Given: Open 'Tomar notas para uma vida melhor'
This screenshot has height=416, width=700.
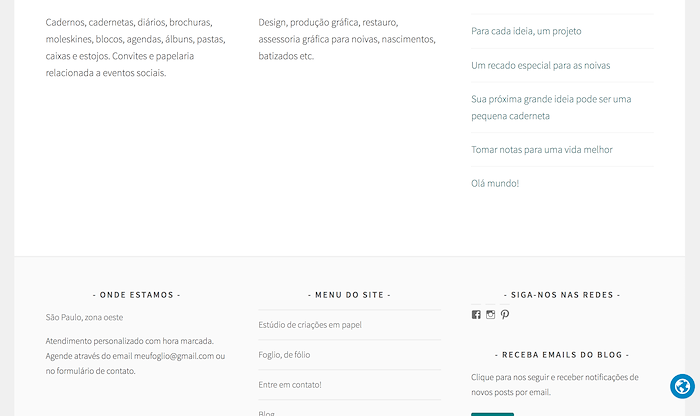Looking at the screenshot, I should pyautogui.click(x=542, y=150).
